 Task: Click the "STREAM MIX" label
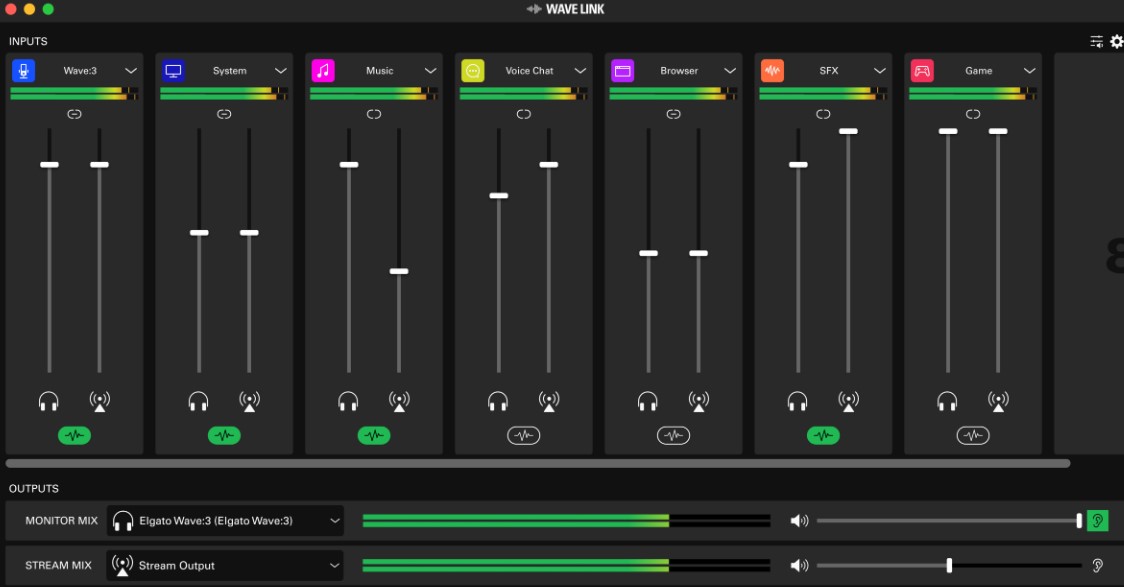(59, 565)
